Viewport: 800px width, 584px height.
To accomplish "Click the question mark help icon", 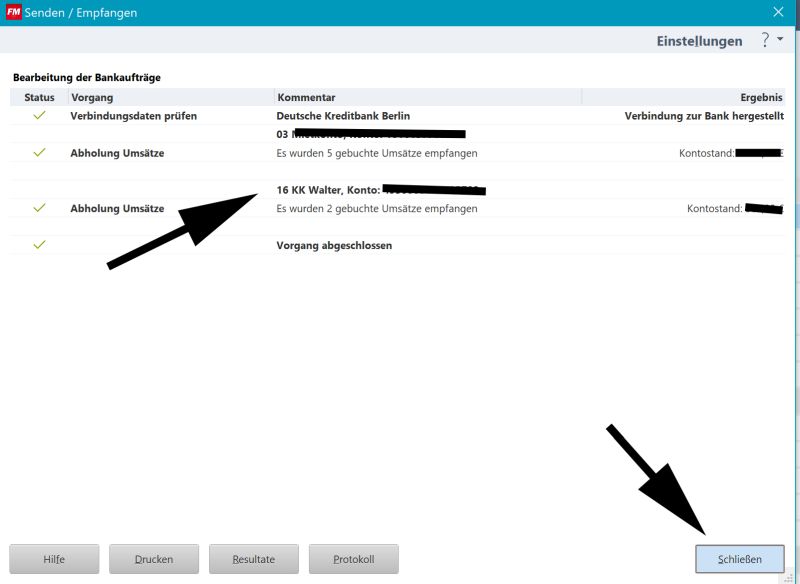I will click(765, 40).
